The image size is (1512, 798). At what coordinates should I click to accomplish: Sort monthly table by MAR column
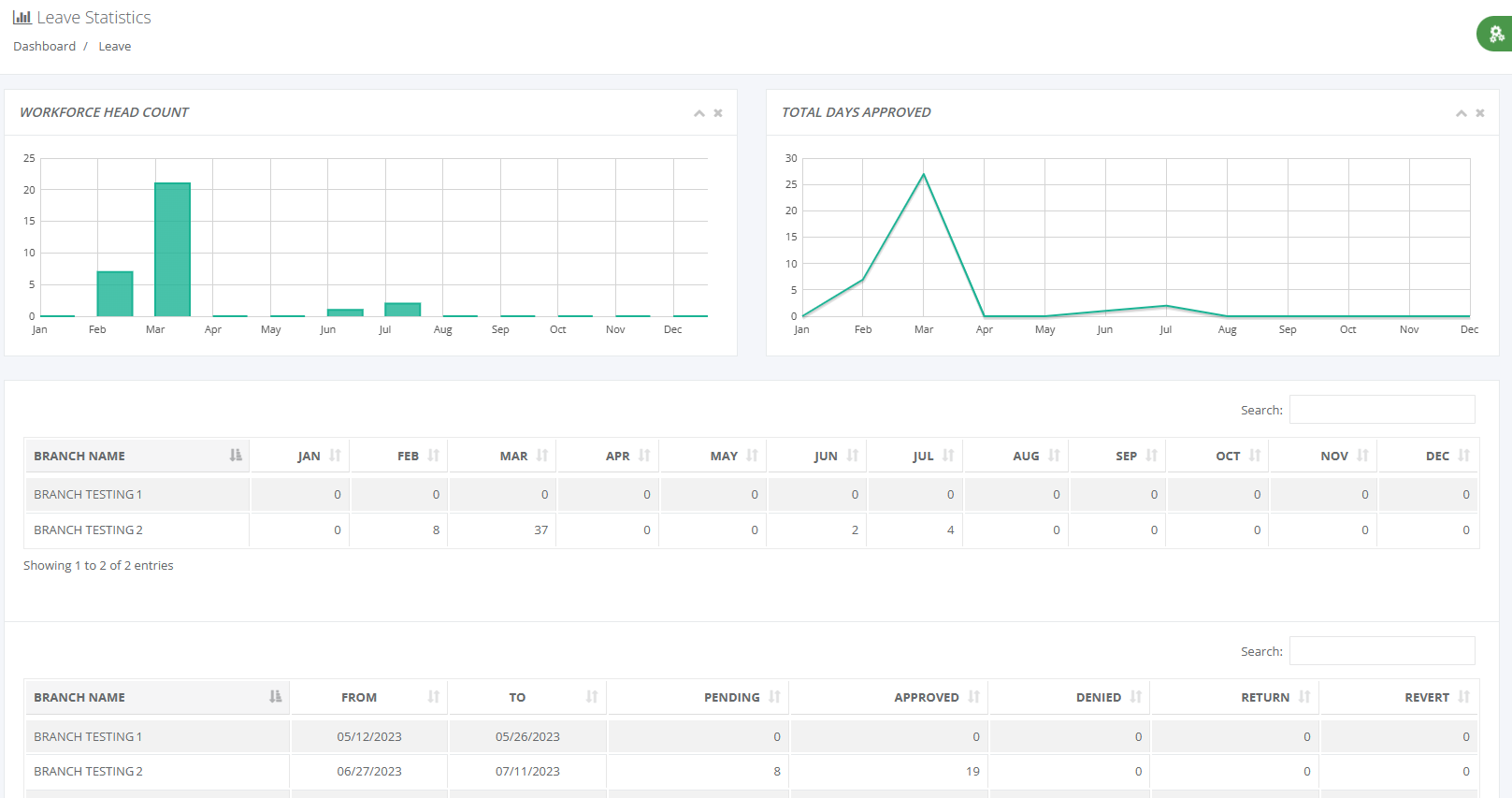click(x=513, y=456)
